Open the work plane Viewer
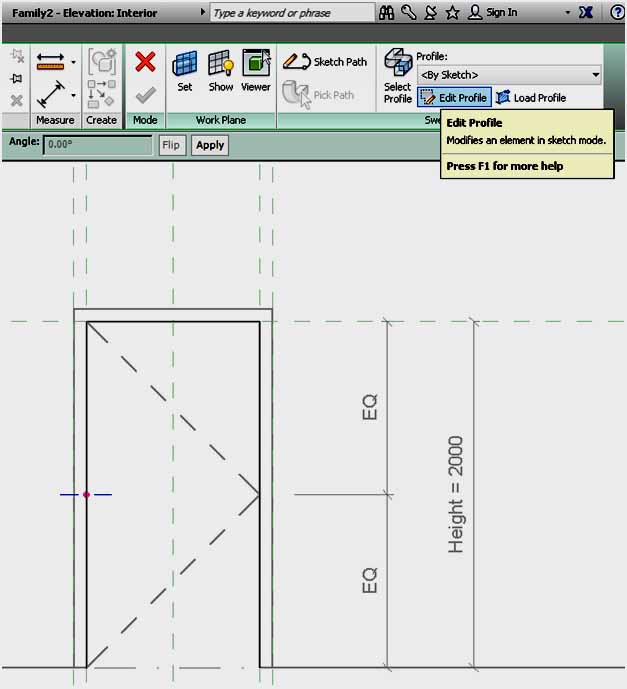Viewport: 627px width, 689px height. point(256,70)
